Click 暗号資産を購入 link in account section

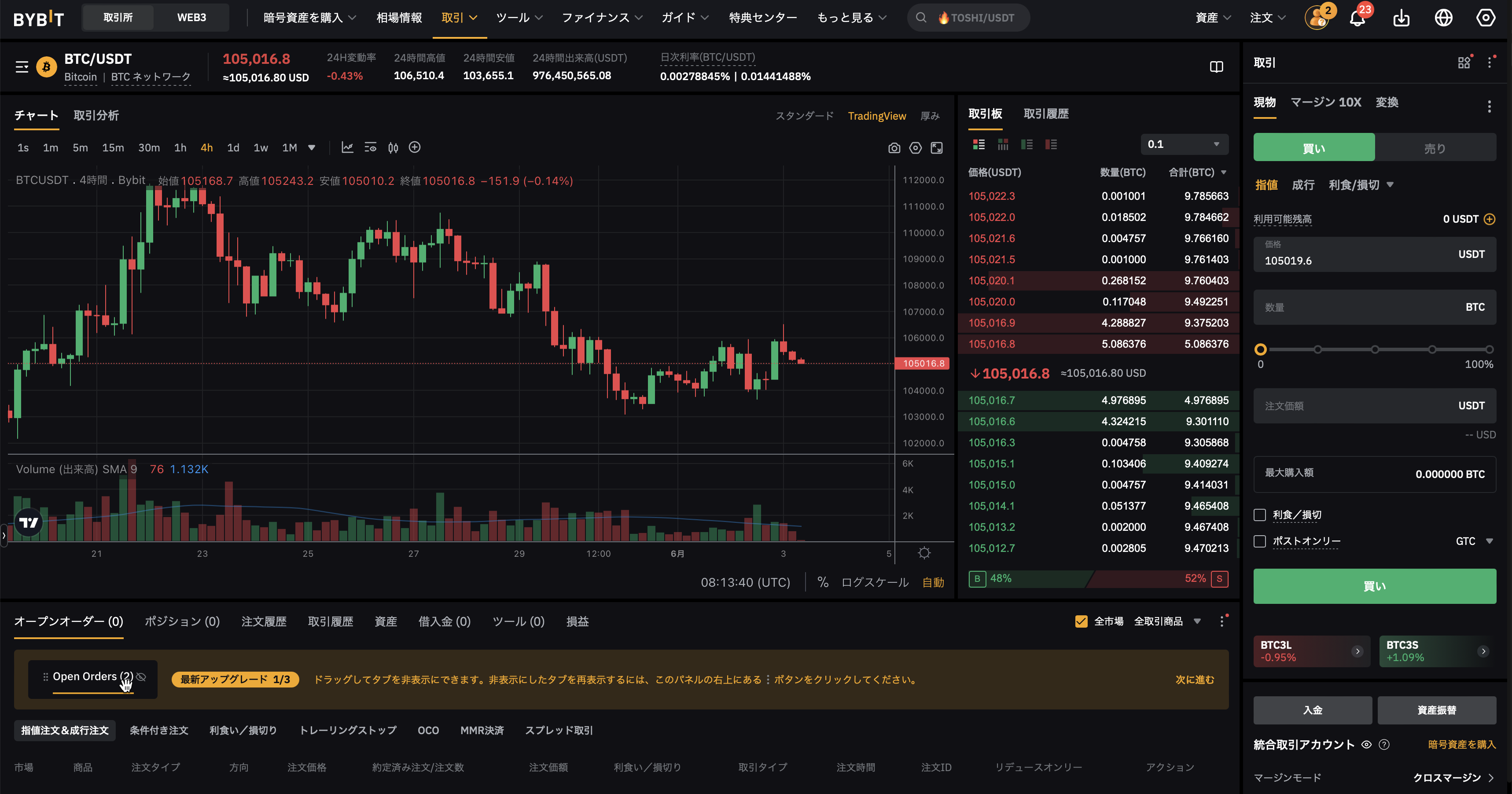tap(1461, 744)
